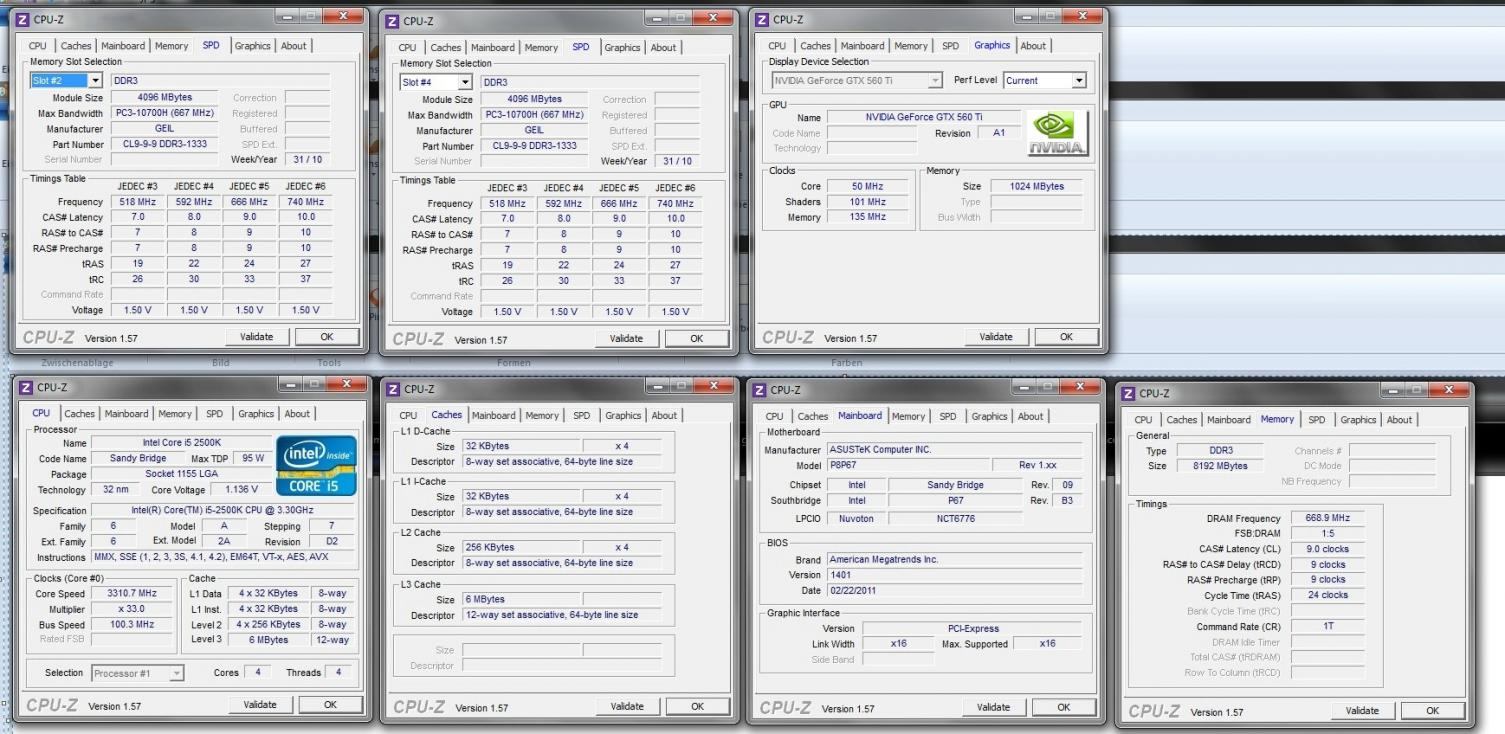Click the Bus Speed 100.3 MHz value
1505x734 pixels.
(131, 624)
